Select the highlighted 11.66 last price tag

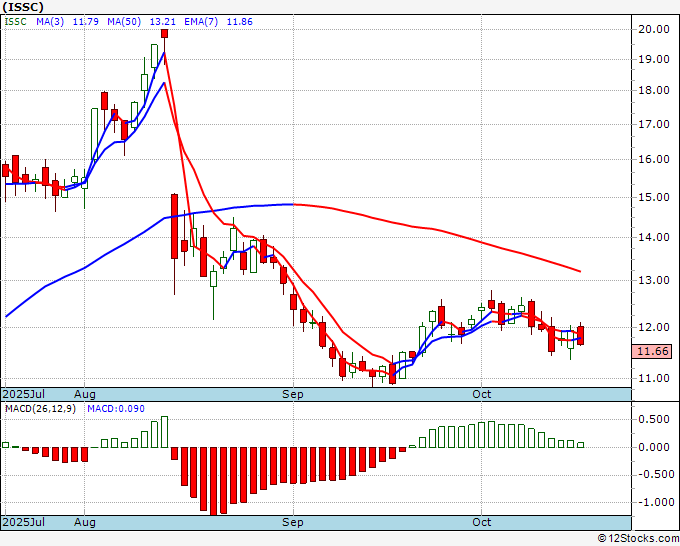pos(652,351)
